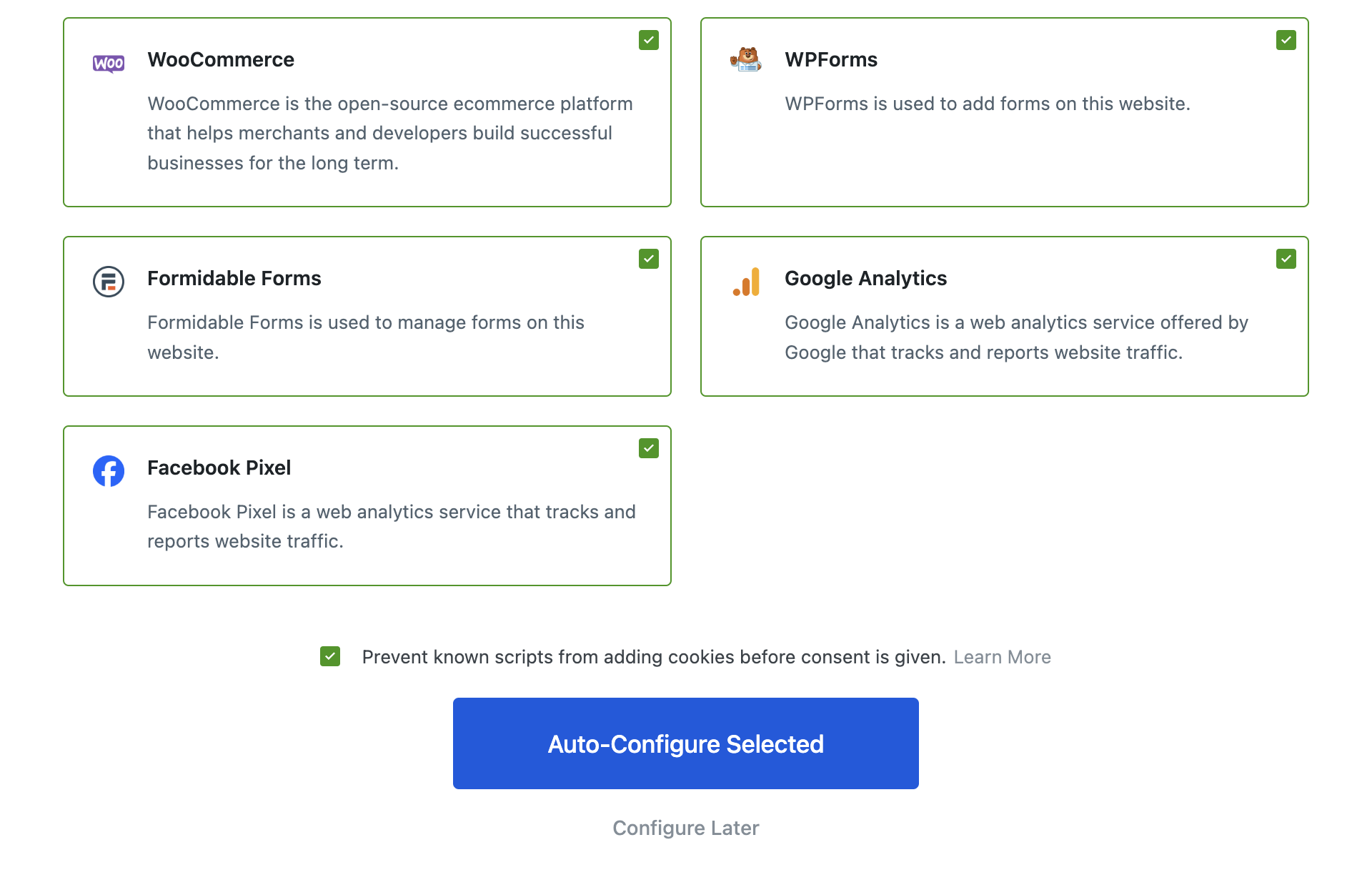This screenshot has height=885, width=1372.
Task: Toggle the Google Analytics checkbox off
Action: pyautogui.click(x=1286, y=259)
